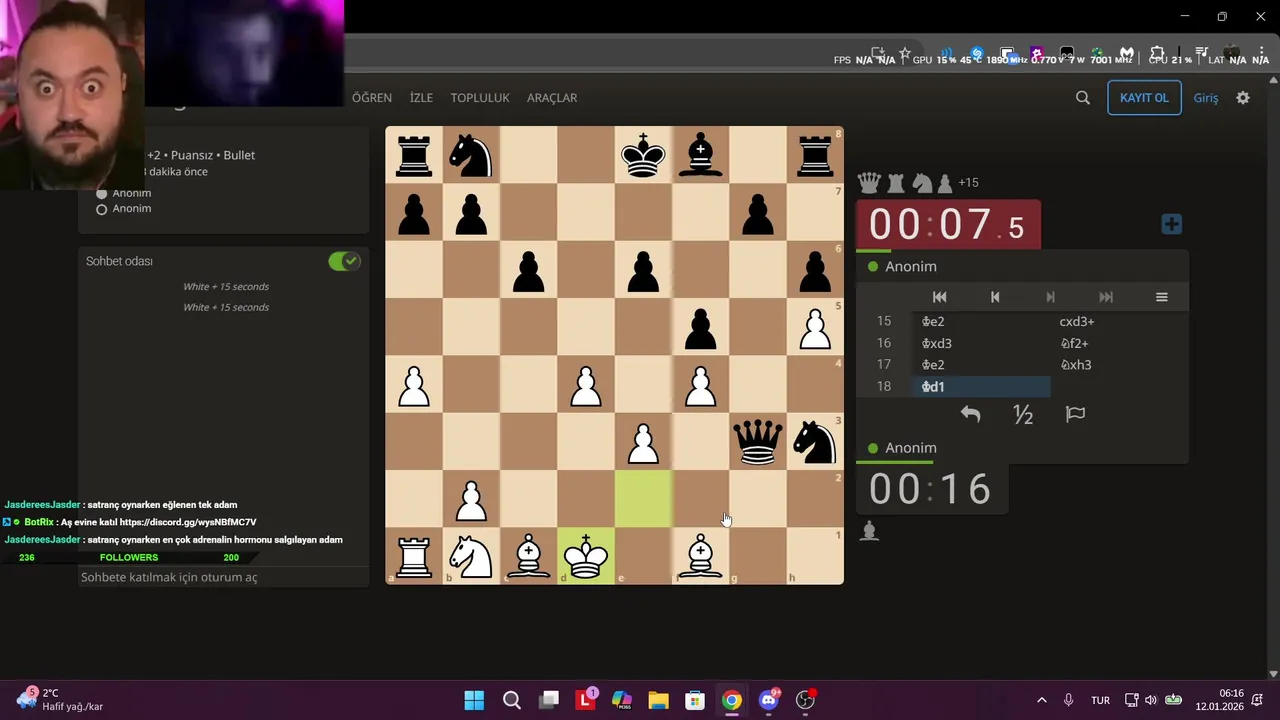Open the red L app in taskbar

[x=585, y=700]
